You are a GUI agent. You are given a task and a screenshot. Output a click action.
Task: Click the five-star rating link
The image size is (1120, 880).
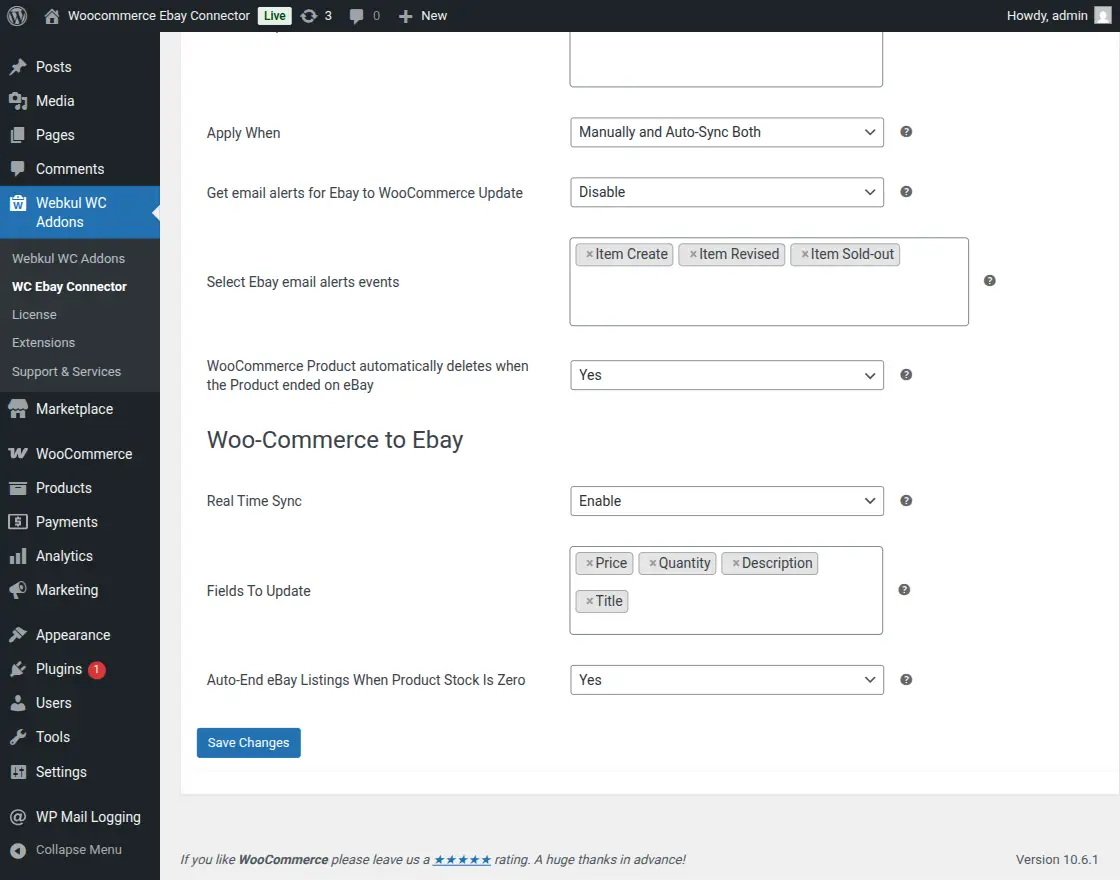(462, 860)
